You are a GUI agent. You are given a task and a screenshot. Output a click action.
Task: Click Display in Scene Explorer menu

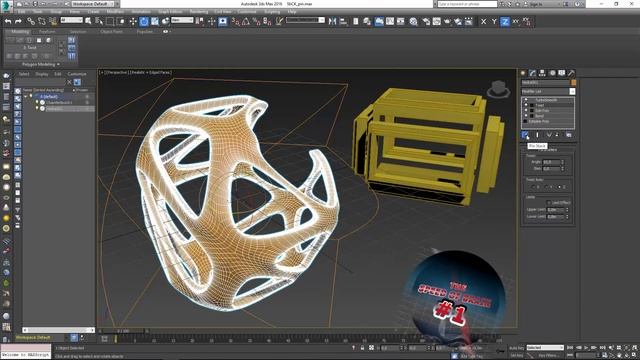[x=42, y=74]
